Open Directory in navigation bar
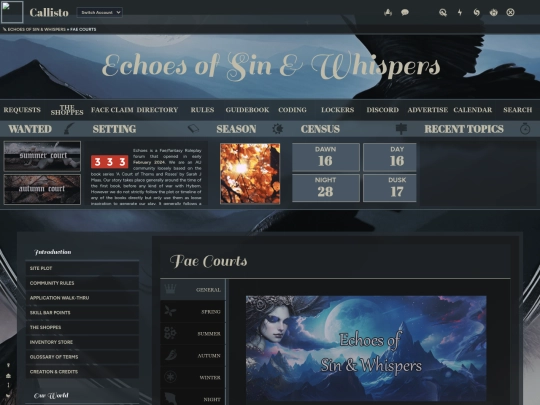 pyautogui.click(x=157, y=110)
